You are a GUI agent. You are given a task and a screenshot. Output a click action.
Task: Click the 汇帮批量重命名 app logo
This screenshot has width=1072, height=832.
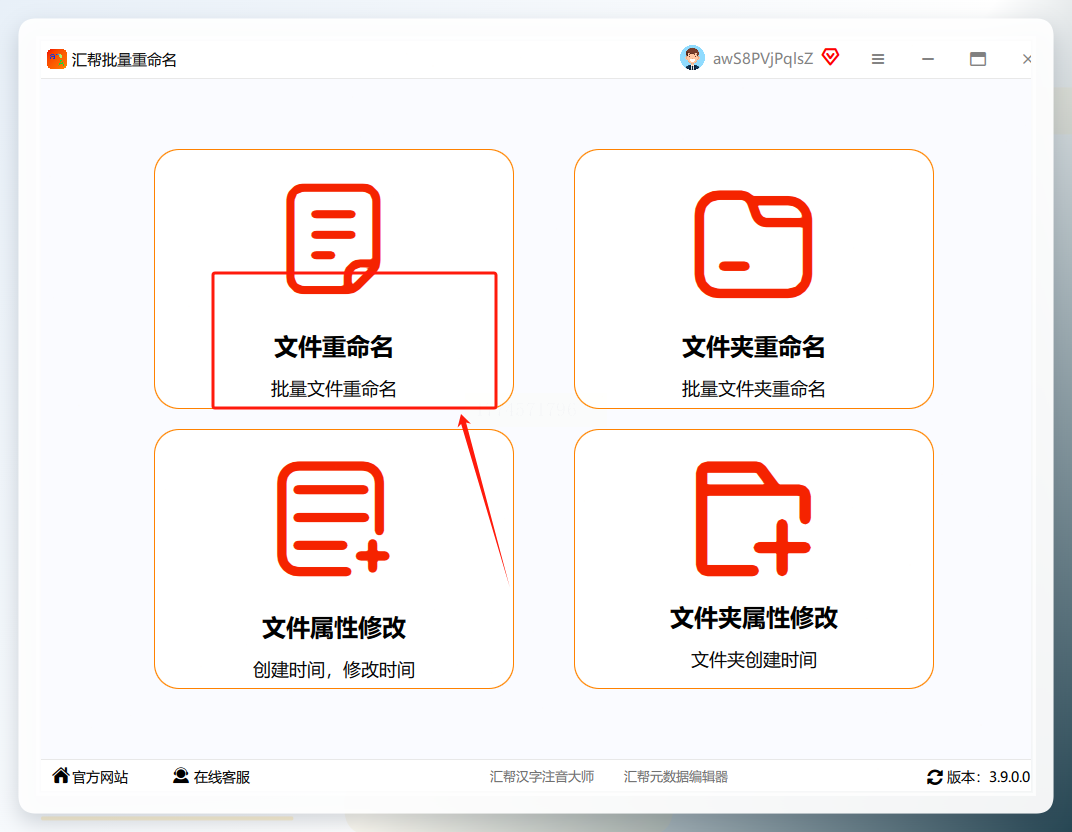[57, 59]
